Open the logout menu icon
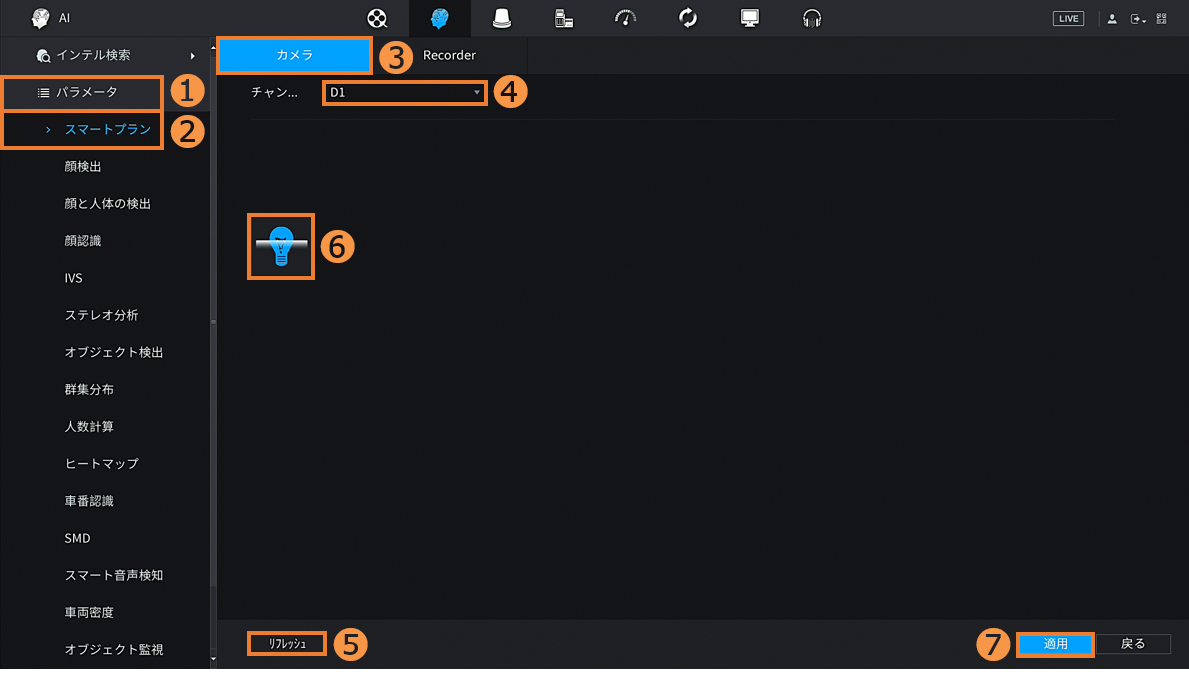 [1137, 19]
